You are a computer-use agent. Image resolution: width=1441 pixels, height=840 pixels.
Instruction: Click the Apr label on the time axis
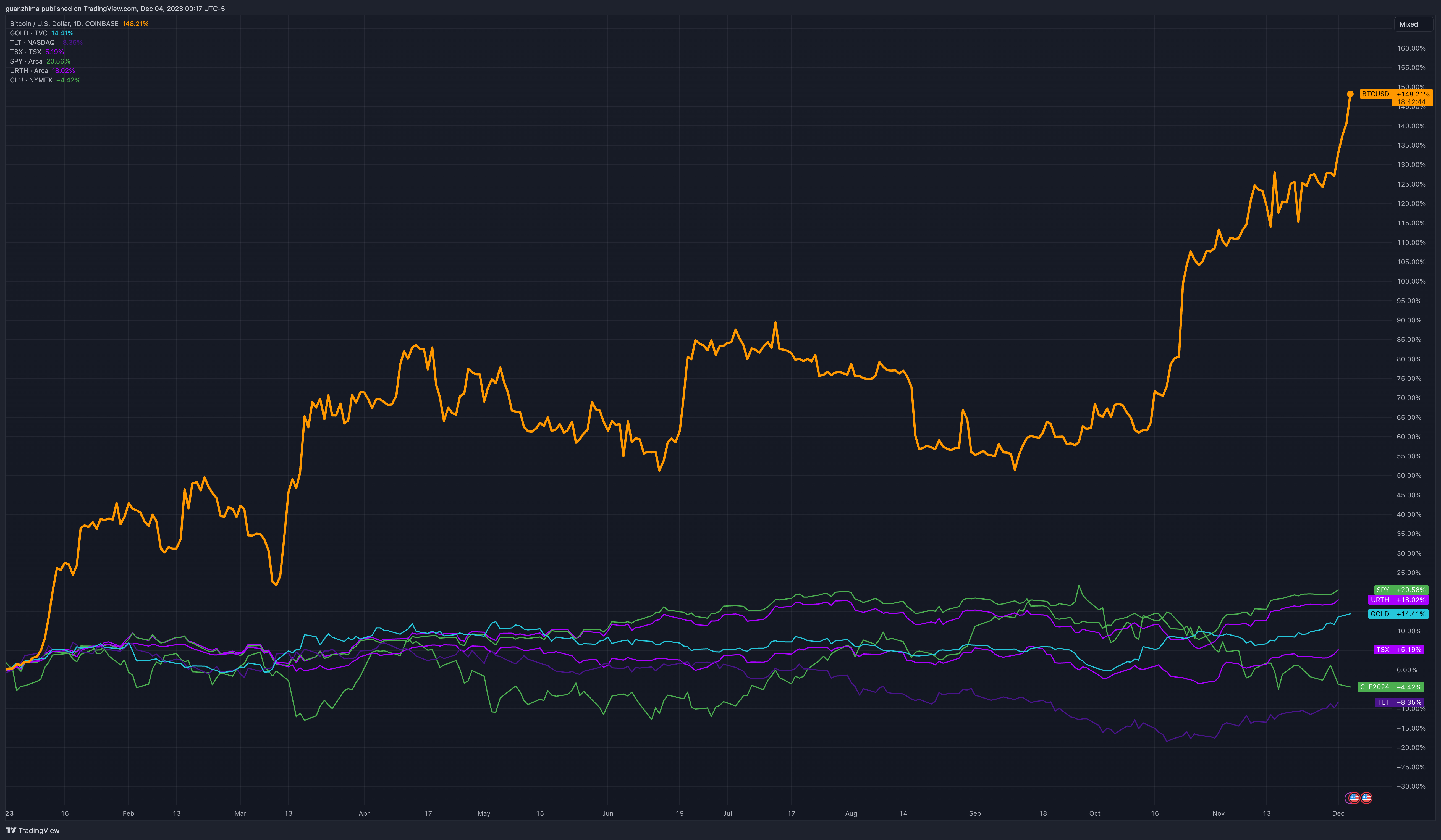tap(364, 813)
